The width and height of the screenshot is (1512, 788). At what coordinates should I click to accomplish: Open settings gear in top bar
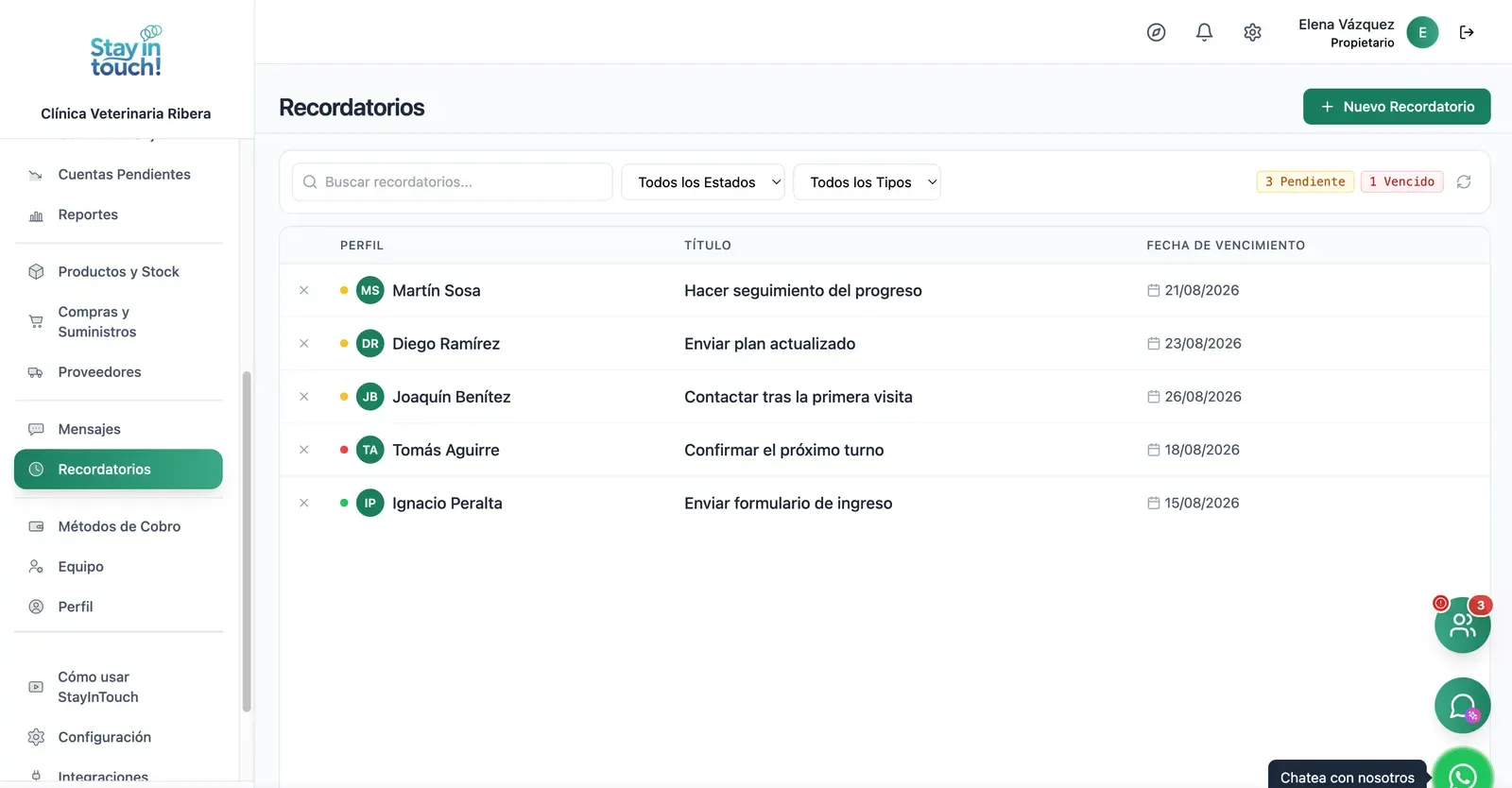[1252, 32]
